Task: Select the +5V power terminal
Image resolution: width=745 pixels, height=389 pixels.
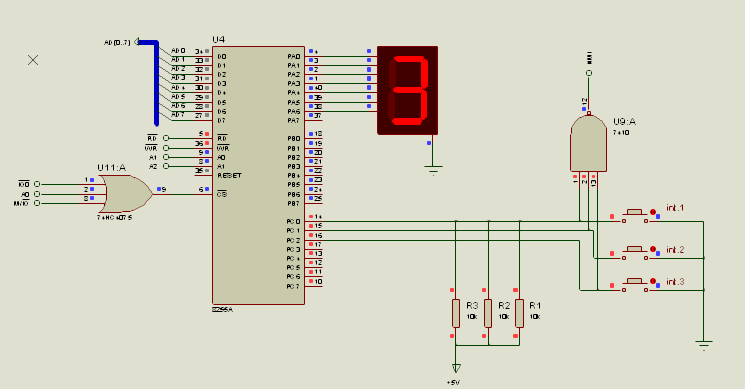Action: (x=456, y=368)
